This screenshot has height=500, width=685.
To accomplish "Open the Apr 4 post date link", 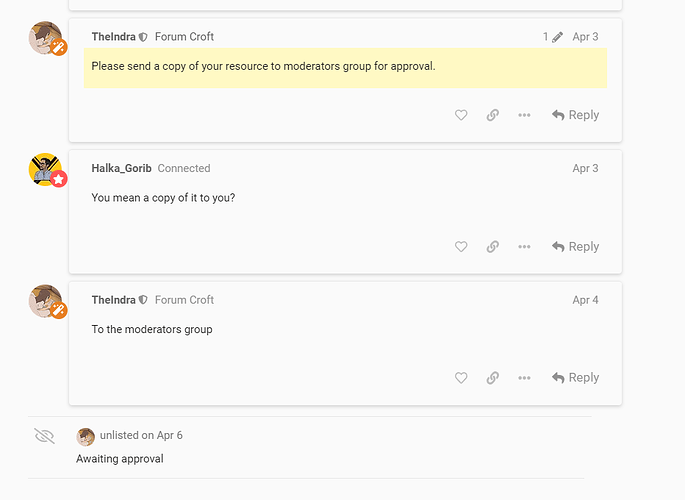I will [585, 300].
